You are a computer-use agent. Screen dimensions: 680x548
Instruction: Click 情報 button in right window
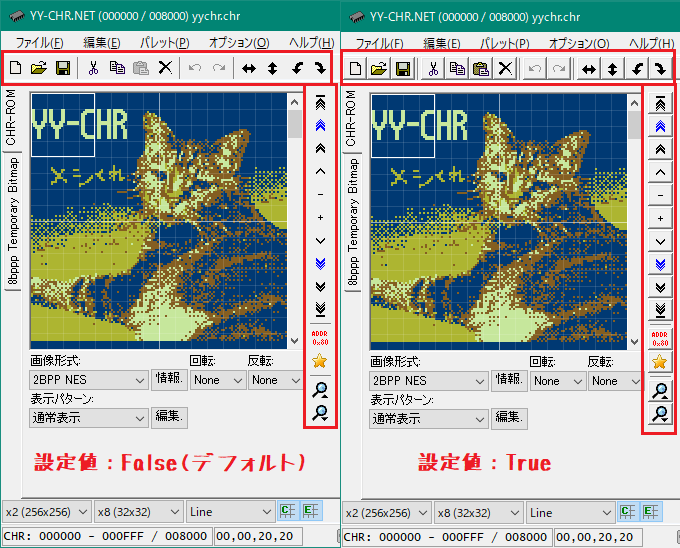tap(509, 380)
